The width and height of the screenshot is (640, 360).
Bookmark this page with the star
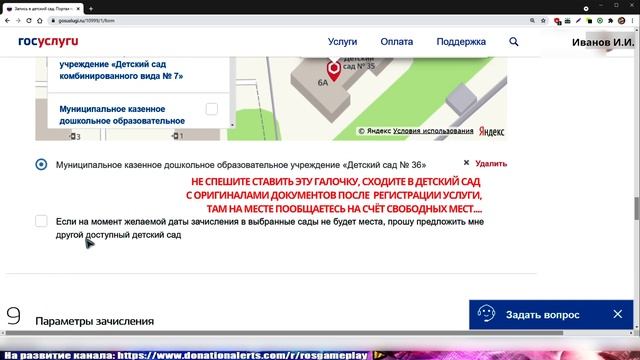click(x=543, y=20)
